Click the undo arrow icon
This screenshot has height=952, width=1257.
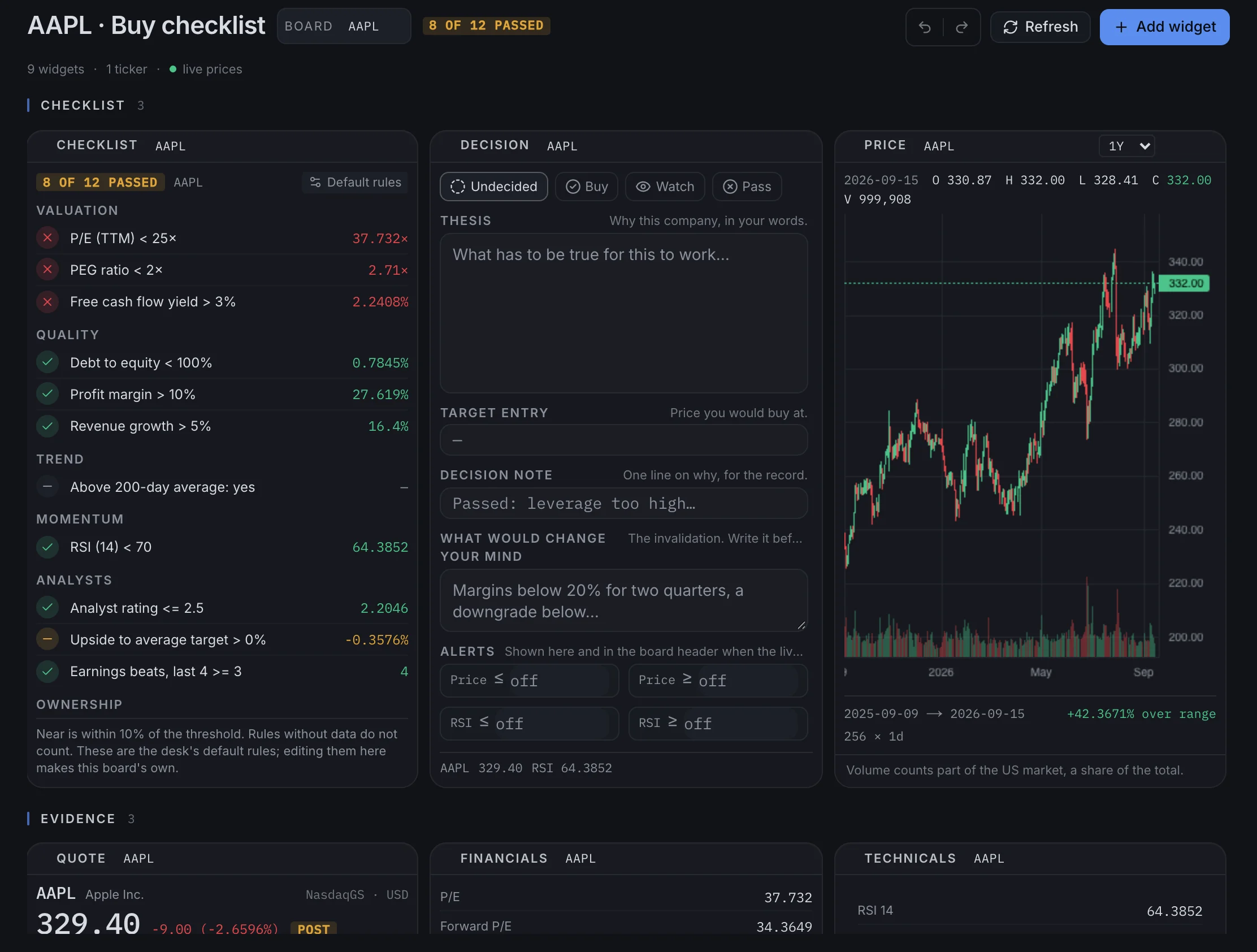click(x=925, y=27)
